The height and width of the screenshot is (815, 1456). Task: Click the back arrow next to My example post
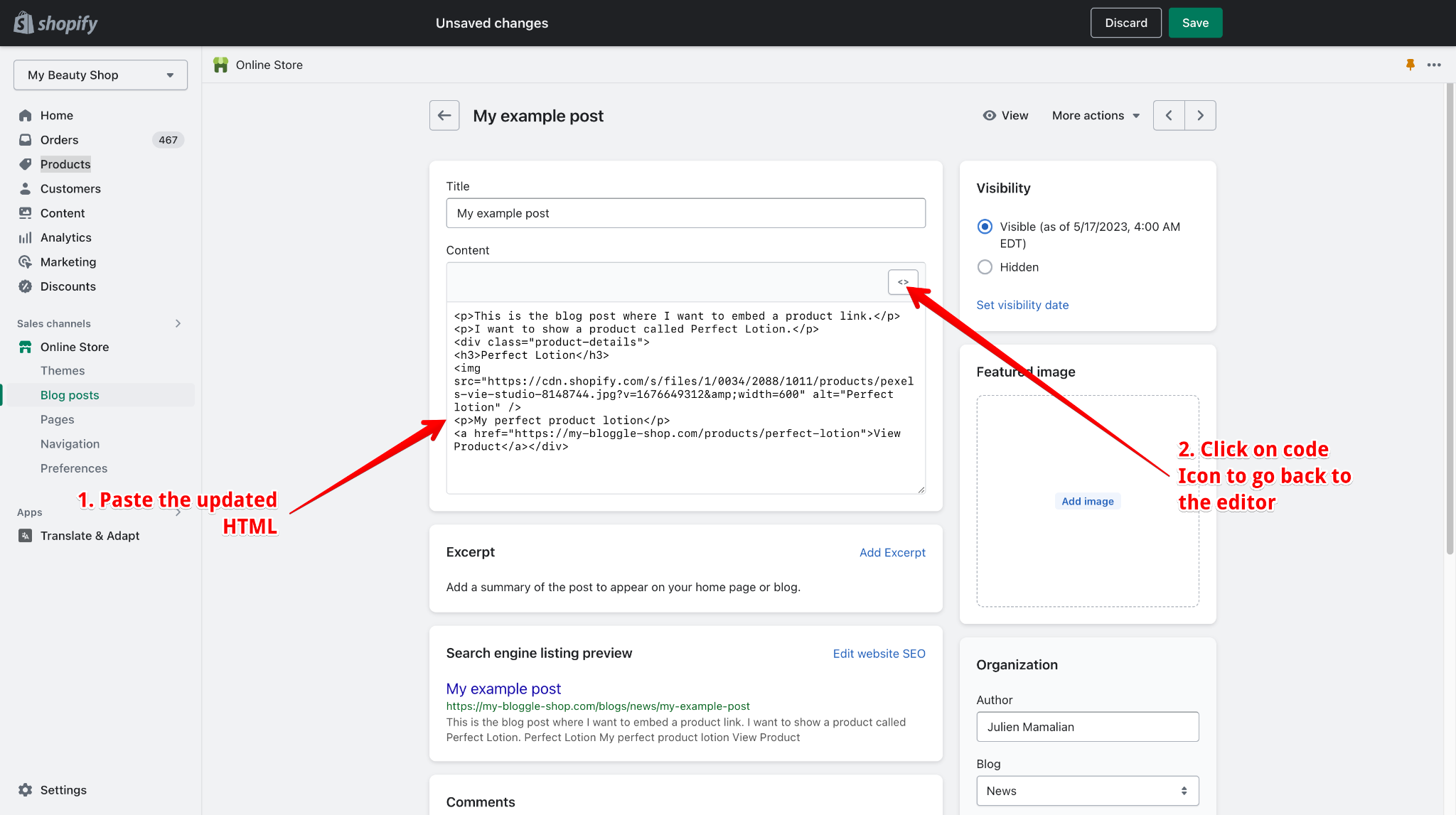pos(444,115)
